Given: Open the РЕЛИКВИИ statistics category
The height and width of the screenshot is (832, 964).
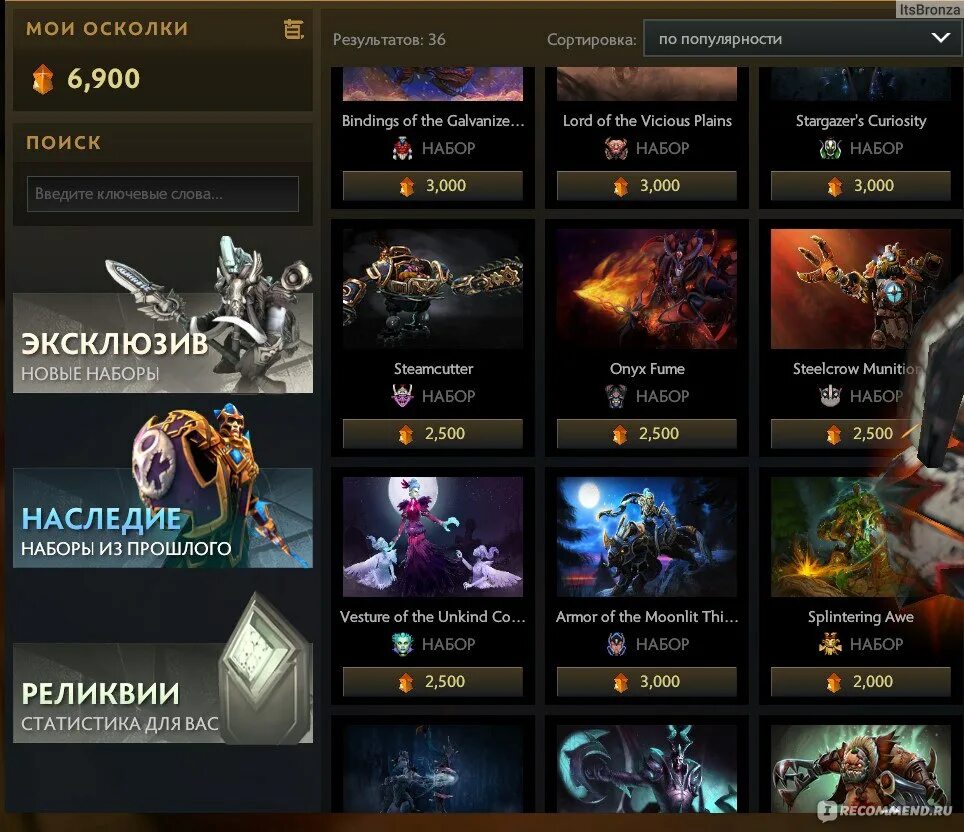Looking at the screenshot, I should click(163, 693).
